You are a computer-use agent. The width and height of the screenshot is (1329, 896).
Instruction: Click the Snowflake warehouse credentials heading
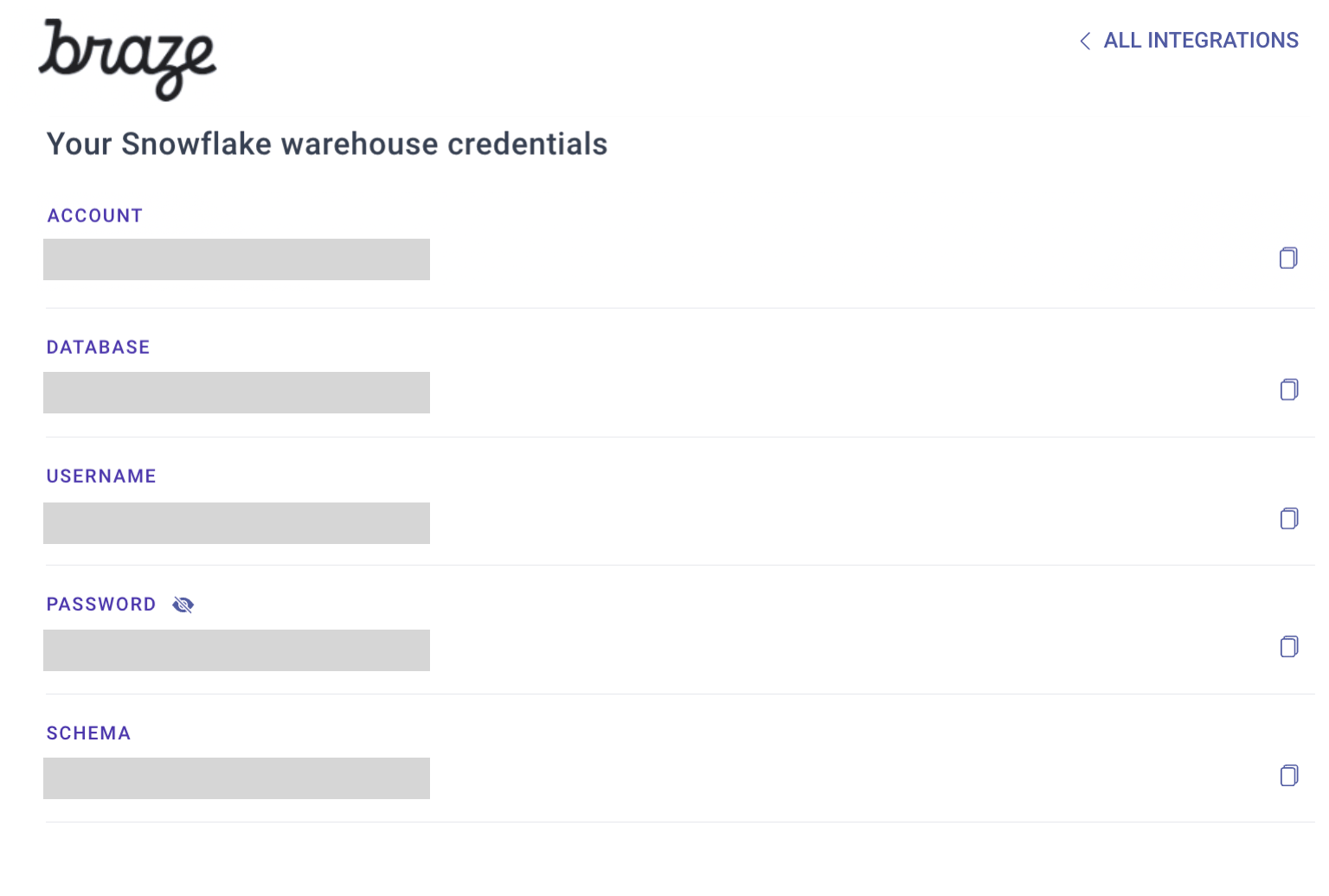[x=327, y=144]
